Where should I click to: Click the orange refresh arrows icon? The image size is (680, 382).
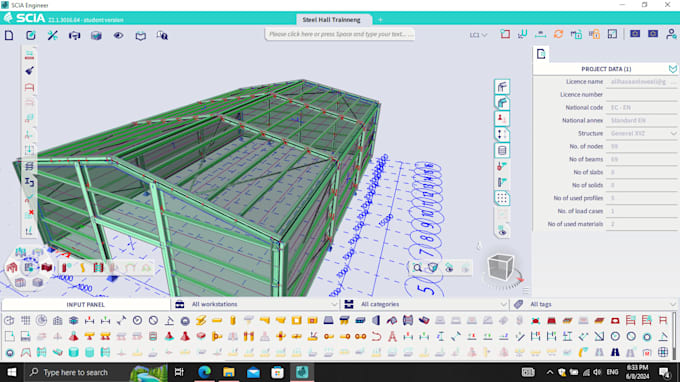click(558, 34)
